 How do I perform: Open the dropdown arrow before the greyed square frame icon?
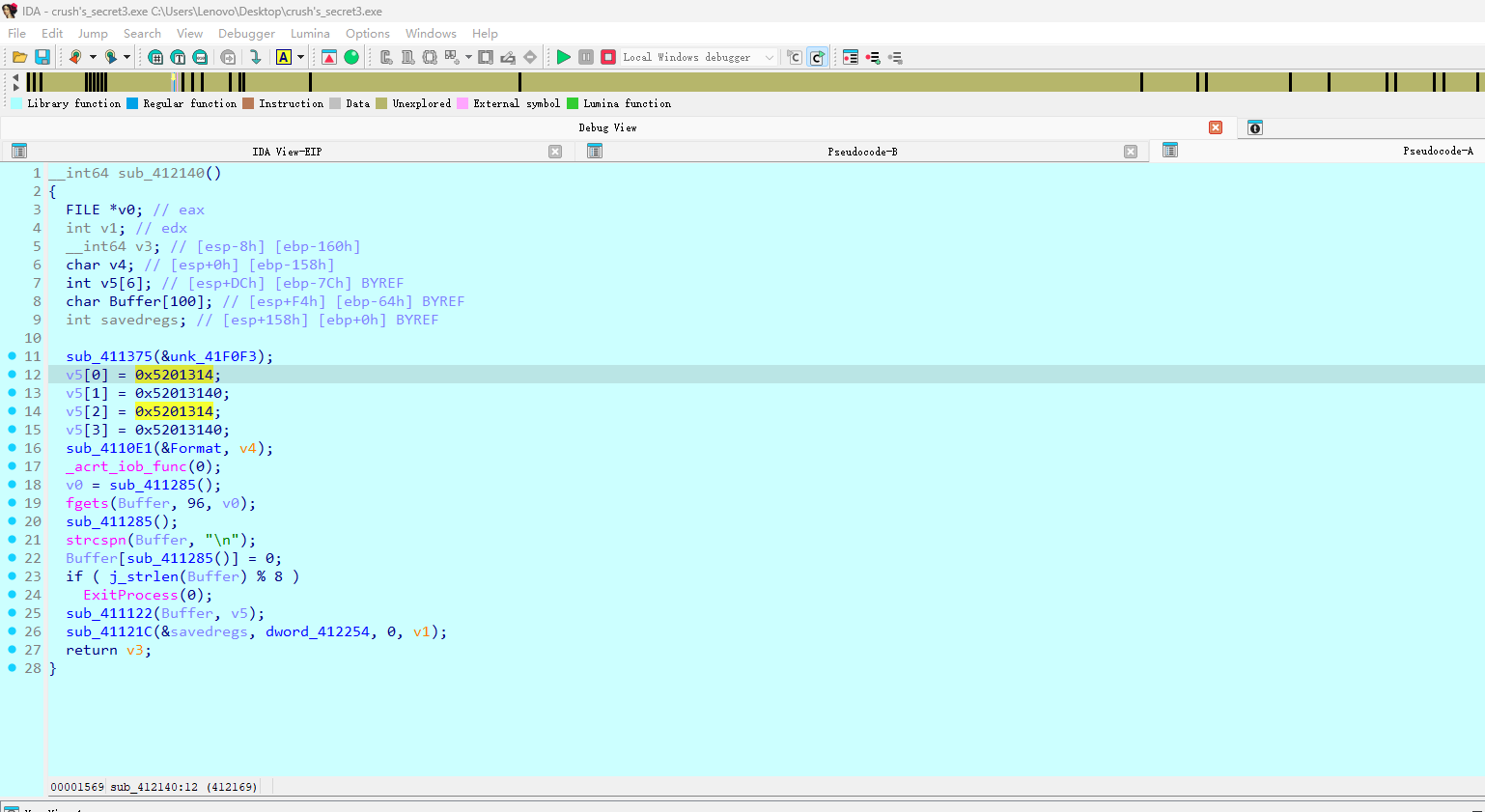(469, 58)
